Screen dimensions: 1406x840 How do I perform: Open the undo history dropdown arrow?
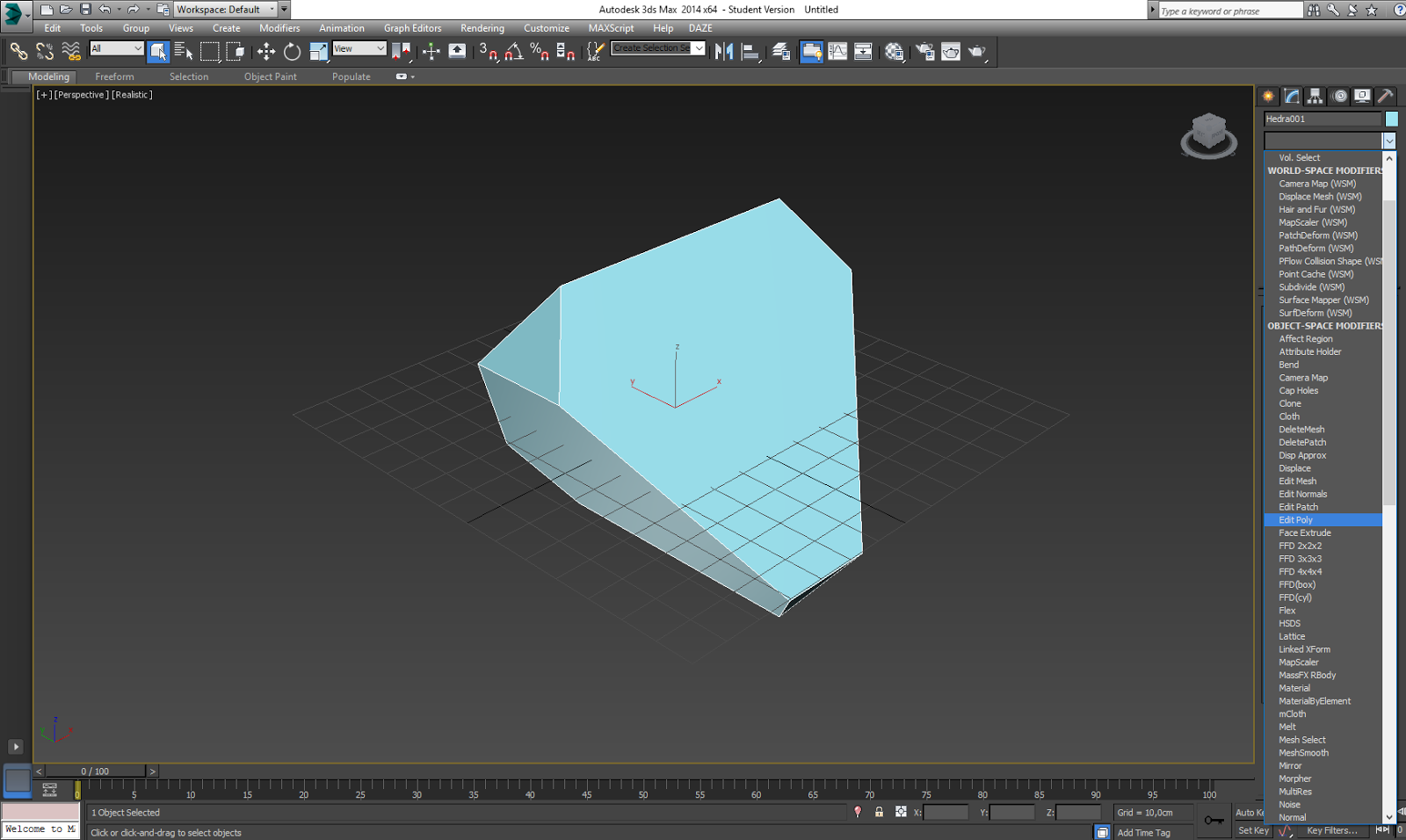(x=119, y=10)
